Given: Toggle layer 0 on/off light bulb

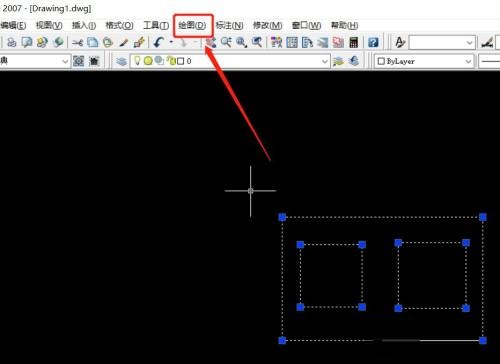Looking at the screenshot, I should point(137,60).
